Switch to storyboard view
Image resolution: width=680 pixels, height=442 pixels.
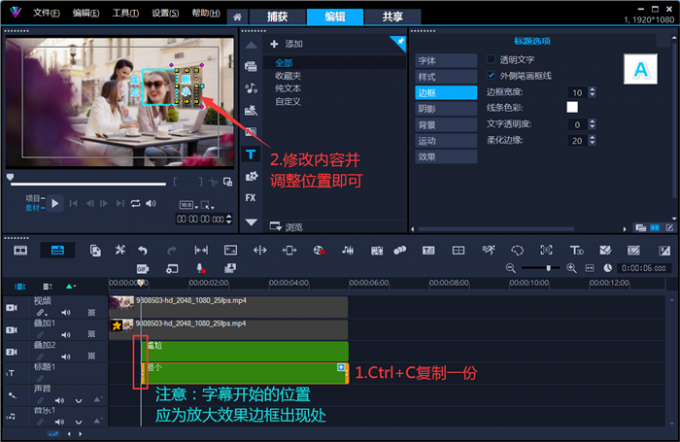pyautogui.click(x=20, y=250)
